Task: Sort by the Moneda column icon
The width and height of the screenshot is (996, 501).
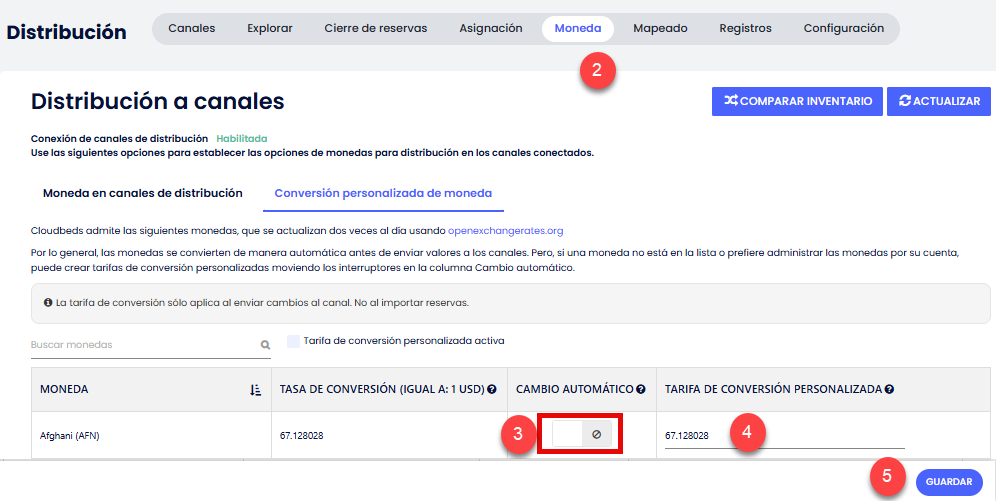Action: click(x=255, y=390)
